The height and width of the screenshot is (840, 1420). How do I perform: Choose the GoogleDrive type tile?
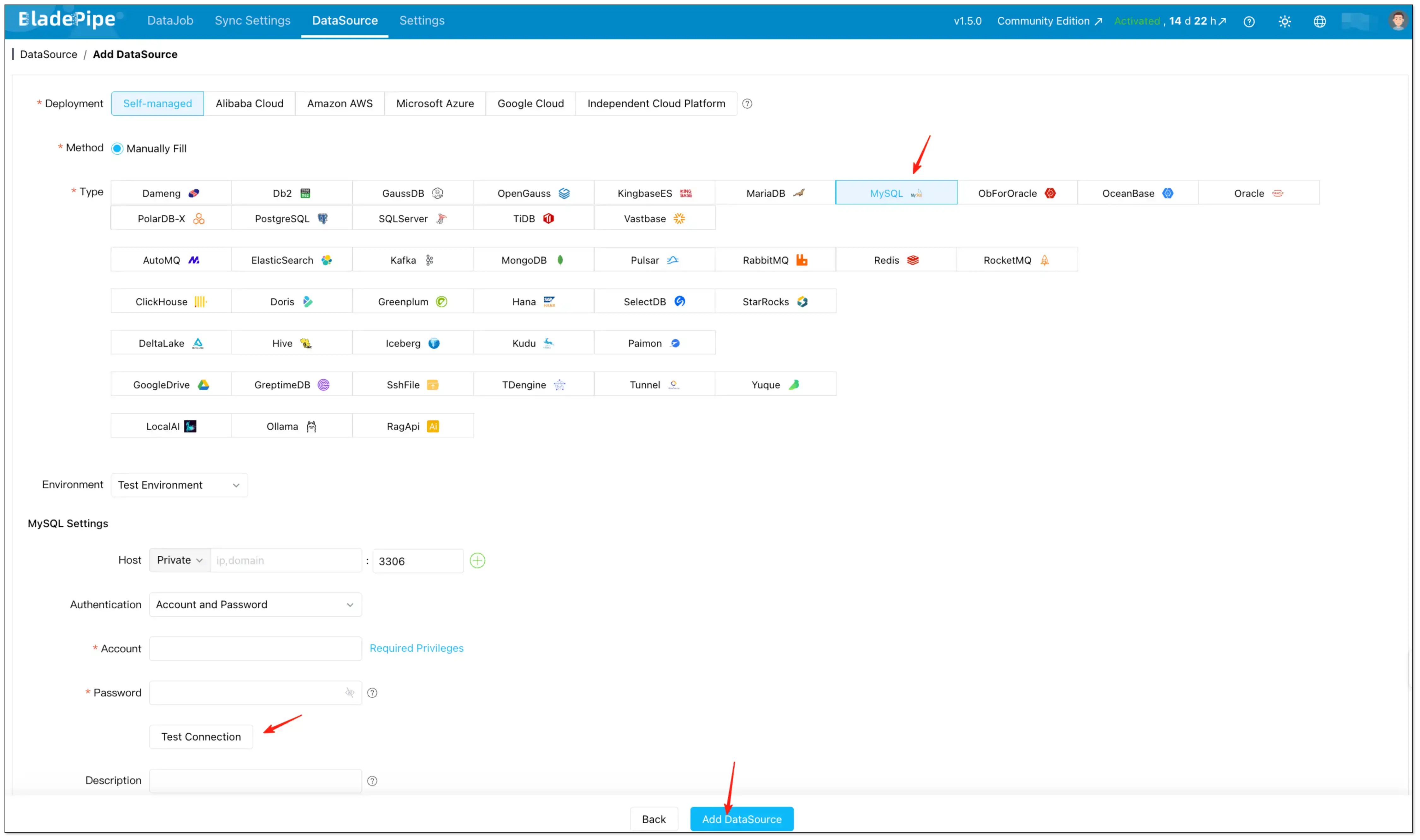[x=171, y=385]
